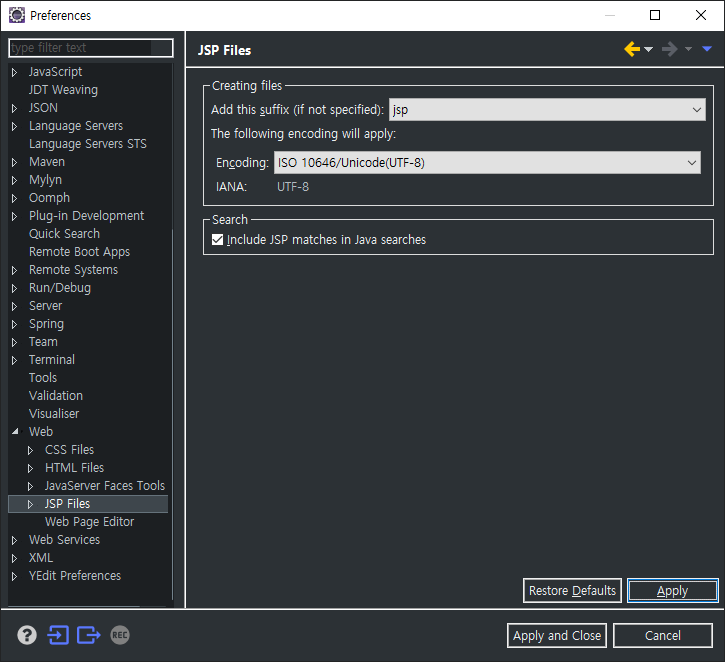The width and height of the screenshot is (725, 662).
Task: Click the Preferences window app icon
Action: pyautogui.click(x=17, y=15)
